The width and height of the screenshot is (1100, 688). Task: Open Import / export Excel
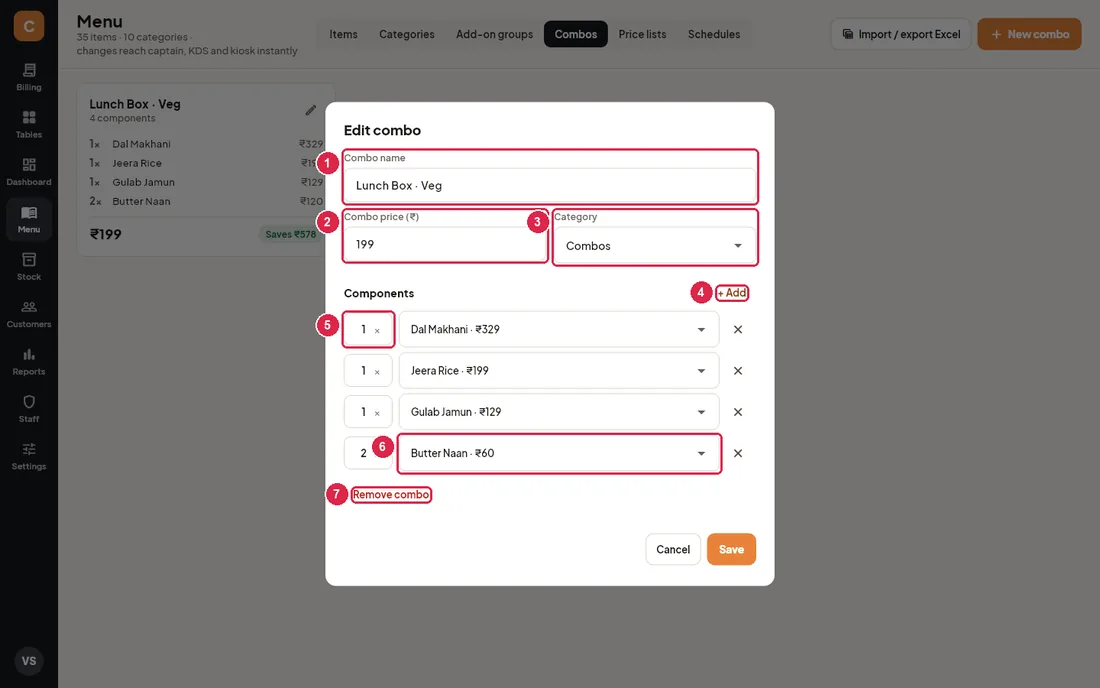pos(901,34)
